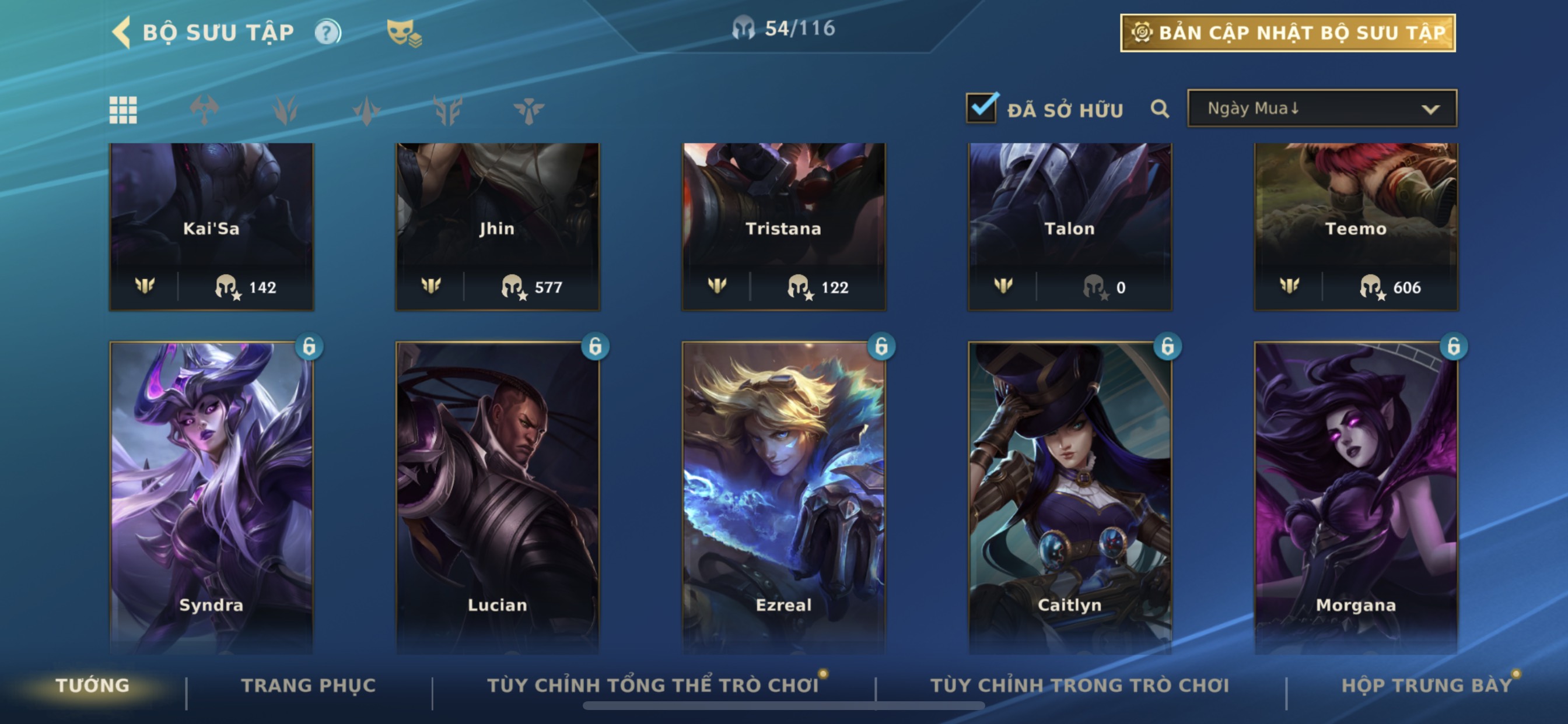The width and height of the screenshot is (1568, 724).
Task: Uncheck the Đã Sở Hữu checkbox
Action: (982, 108)
